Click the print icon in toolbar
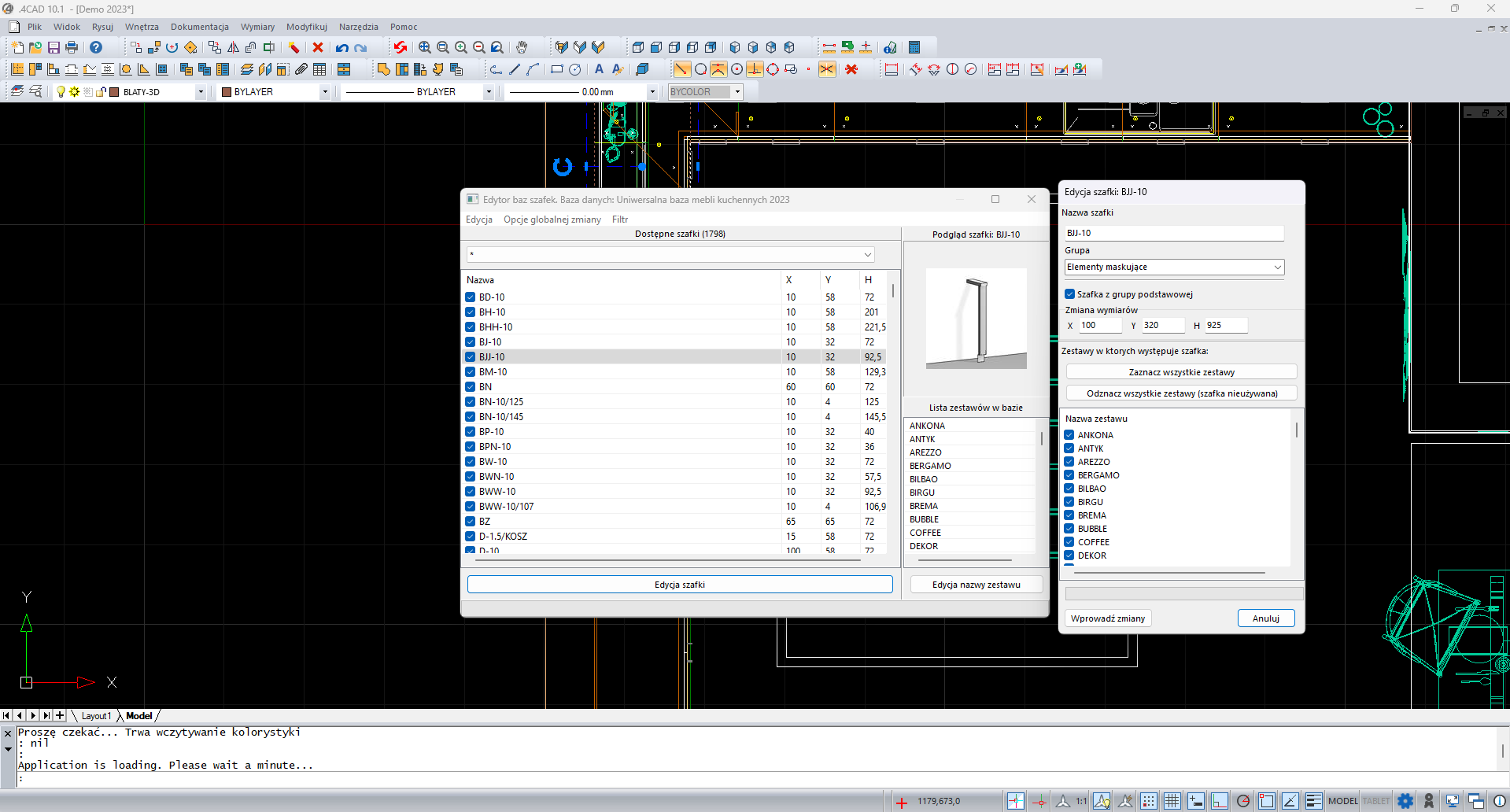Image resolution: width=1510 pixels, height=812 pixels. (x=72, y=48)
